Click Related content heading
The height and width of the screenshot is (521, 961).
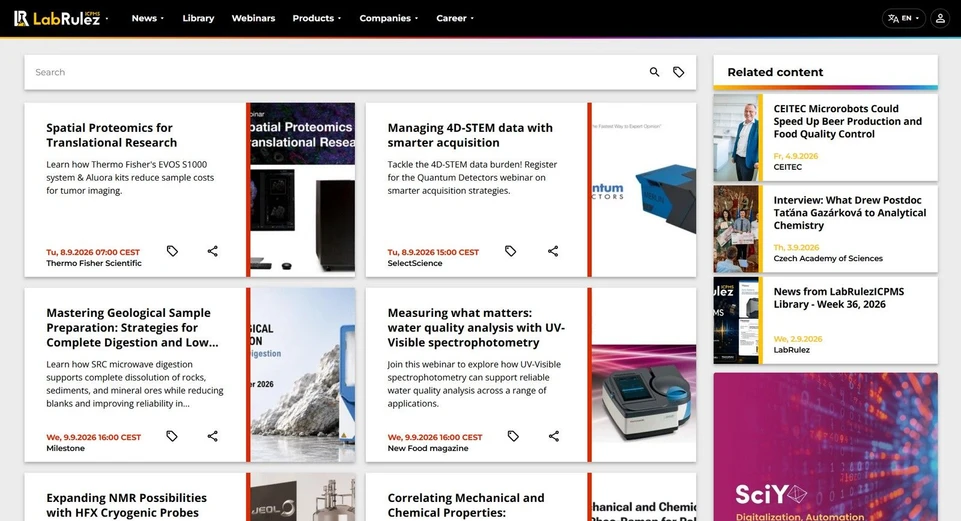775,72
